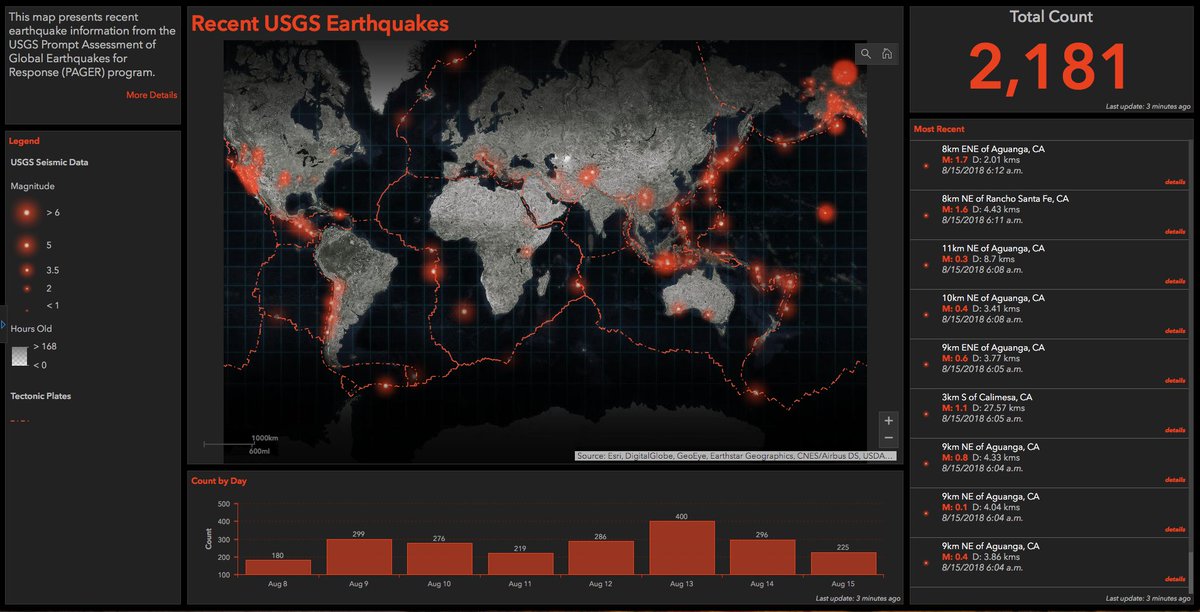Click the Esri source attribution text
This screenshot has height=612, width=1200.
tap(736, 456)
